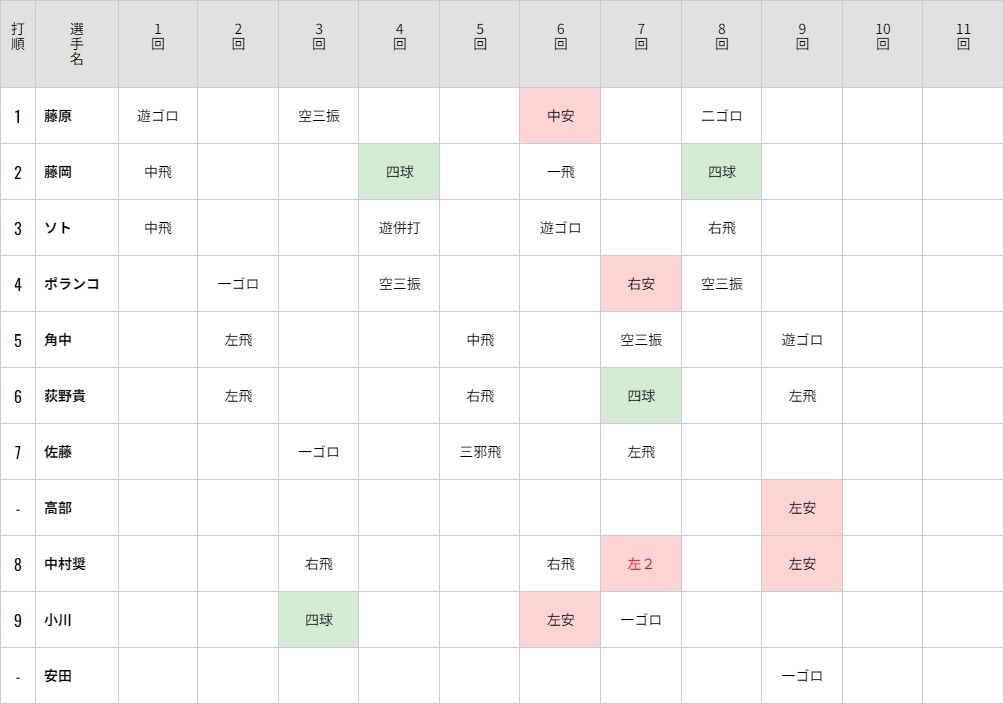Select the 11回 inning column header
This screenshot has height=704, width=1004.
pos(963,37)
